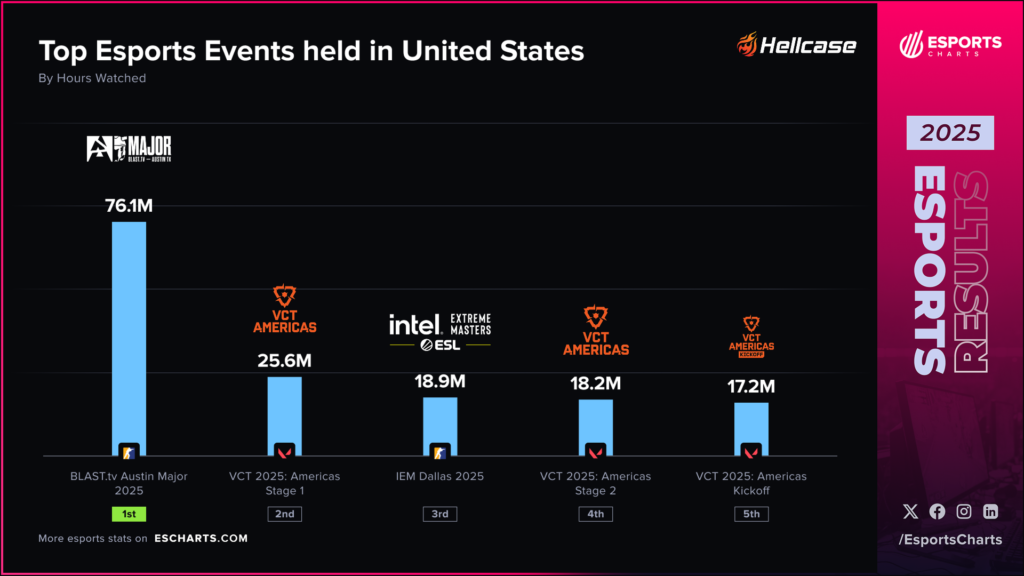The image size is (1024, 576).
Task: Click the Counter-Strike icon under BLAST.tv Austin Major bar
Action: 128,450
